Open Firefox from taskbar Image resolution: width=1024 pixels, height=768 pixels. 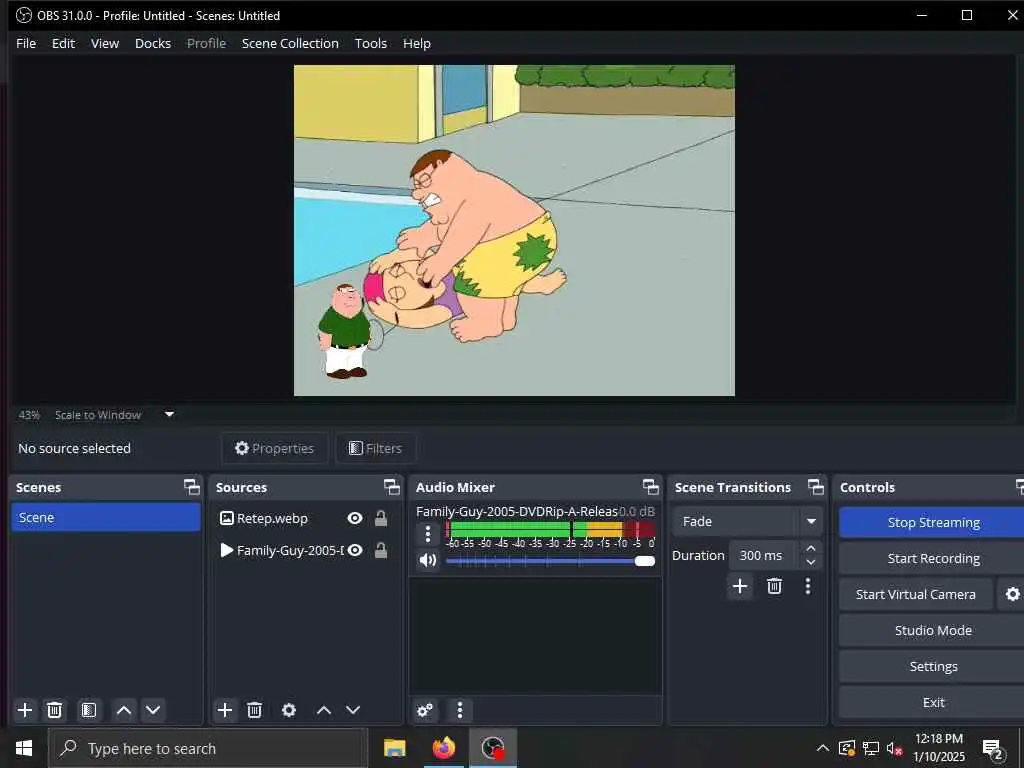(443, 748)
